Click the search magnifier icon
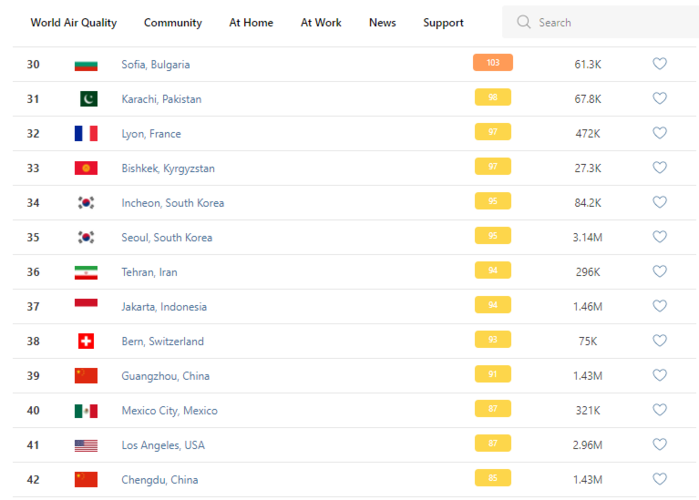699x500 pixels. 523,22
